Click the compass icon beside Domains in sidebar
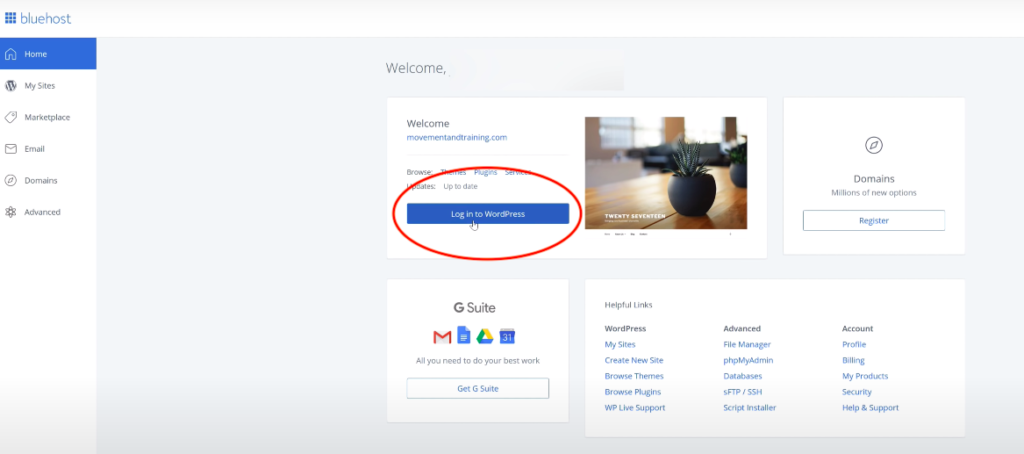The image size is (1024, 454). 10,180
